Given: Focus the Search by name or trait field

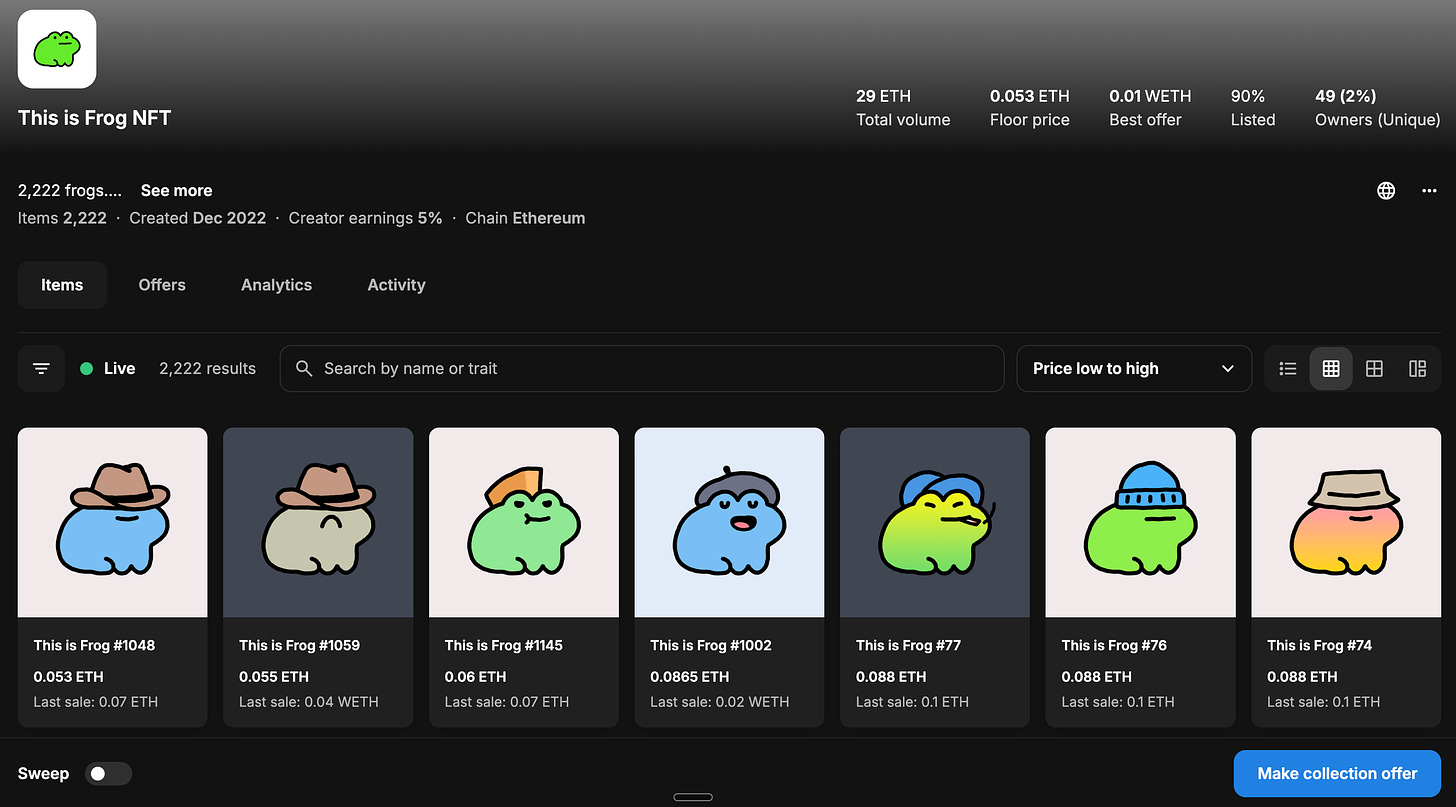Looking at the screenshot, I should [650, 368].
